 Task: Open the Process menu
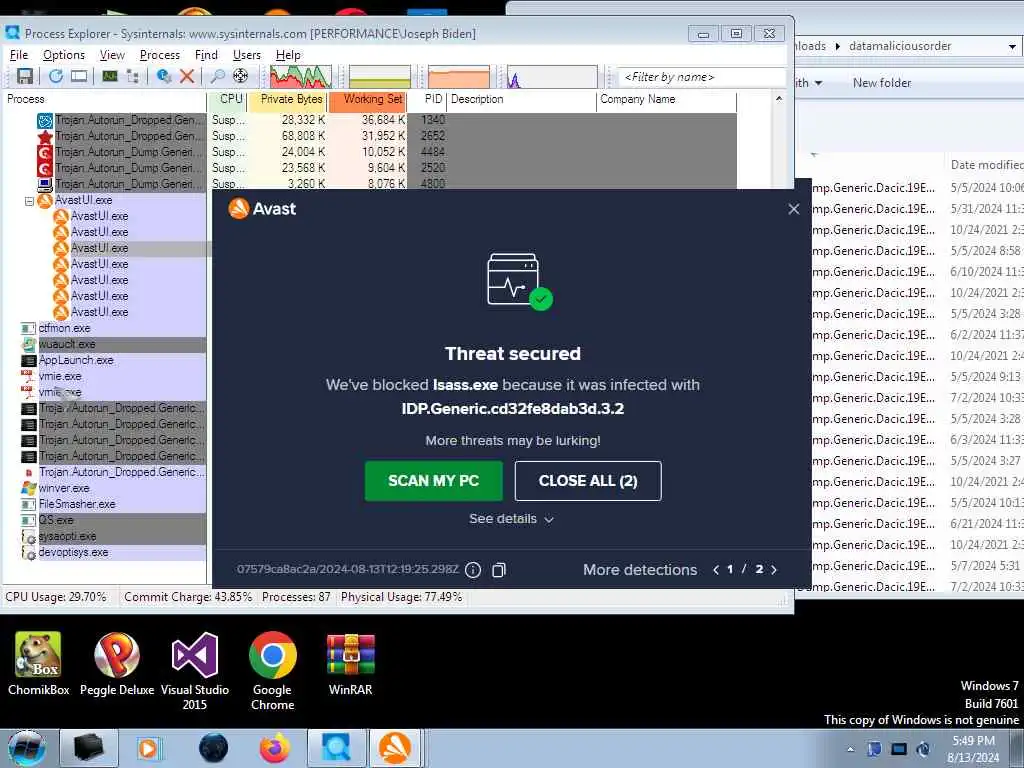[x=159, y=55]
